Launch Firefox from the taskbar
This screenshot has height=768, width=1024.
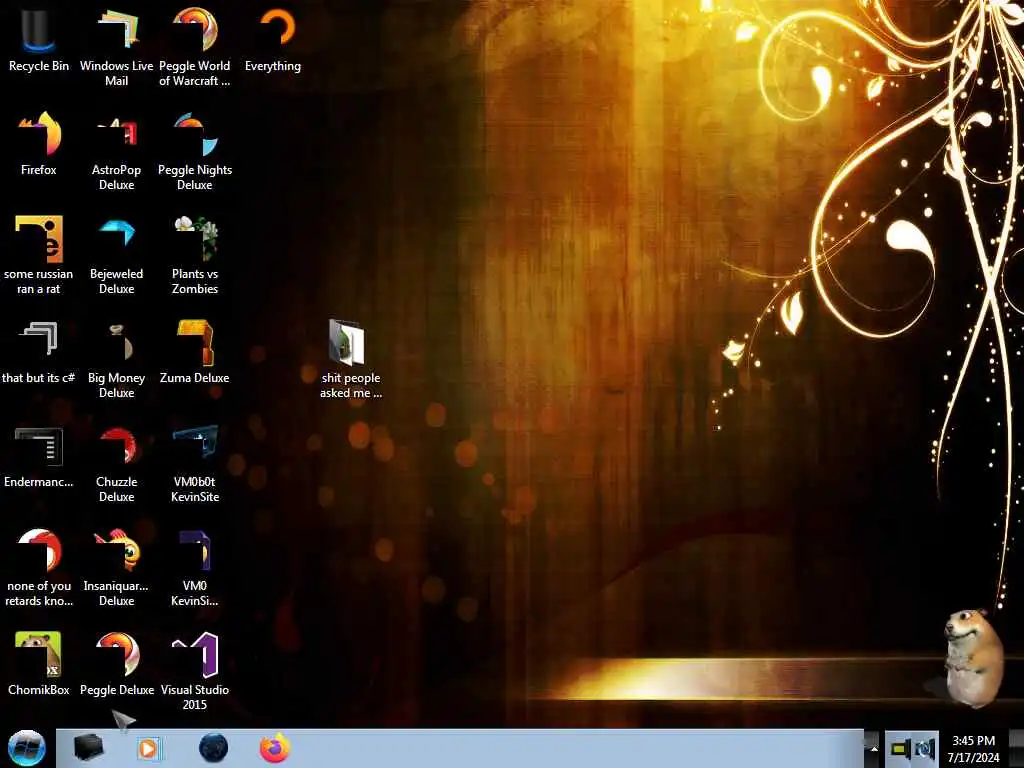pyautogui.click(x=275, y=748)
